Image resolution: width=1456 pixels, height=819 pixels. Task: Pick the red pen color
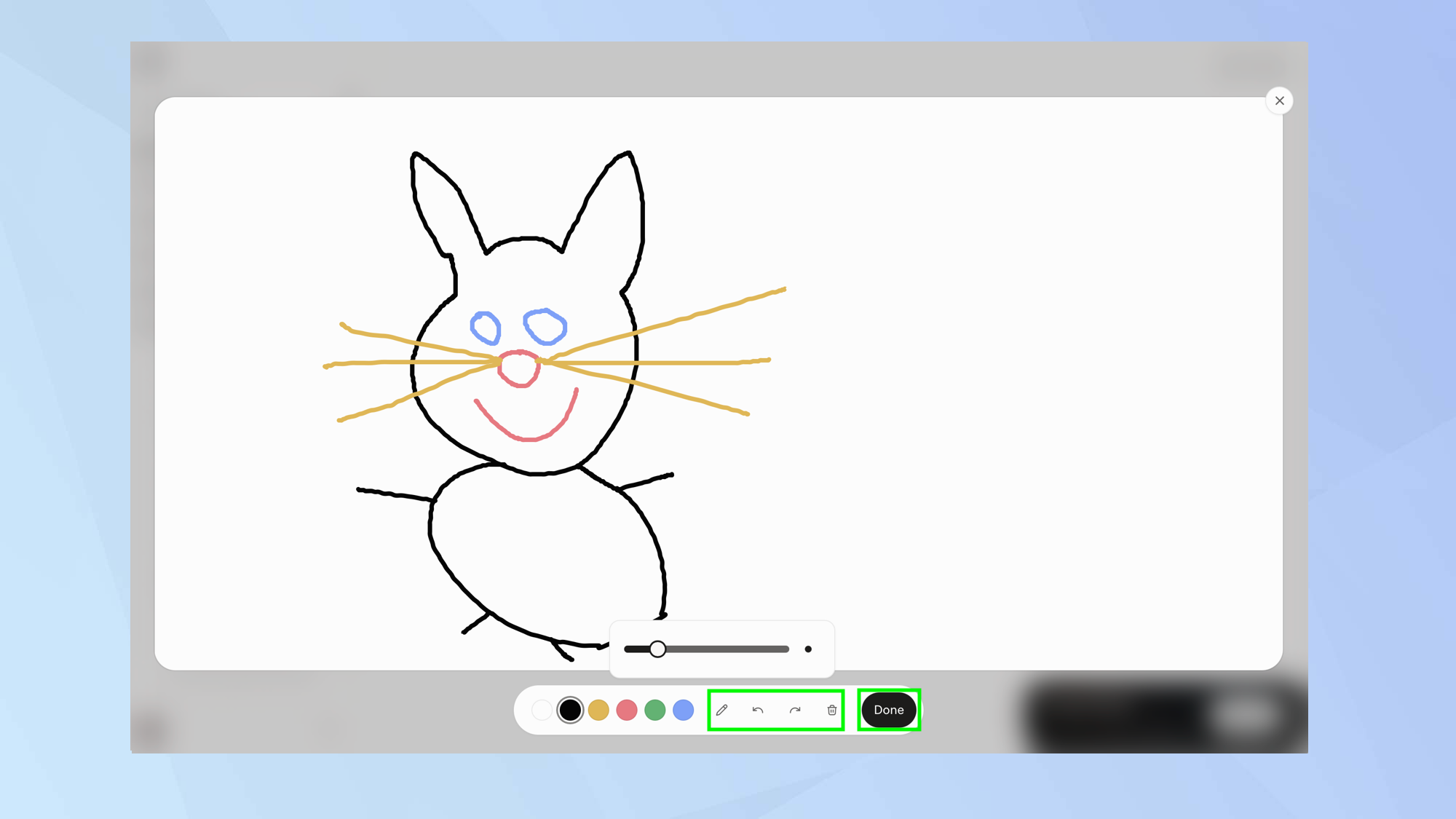pyautogui.click(x=627, y=710)
